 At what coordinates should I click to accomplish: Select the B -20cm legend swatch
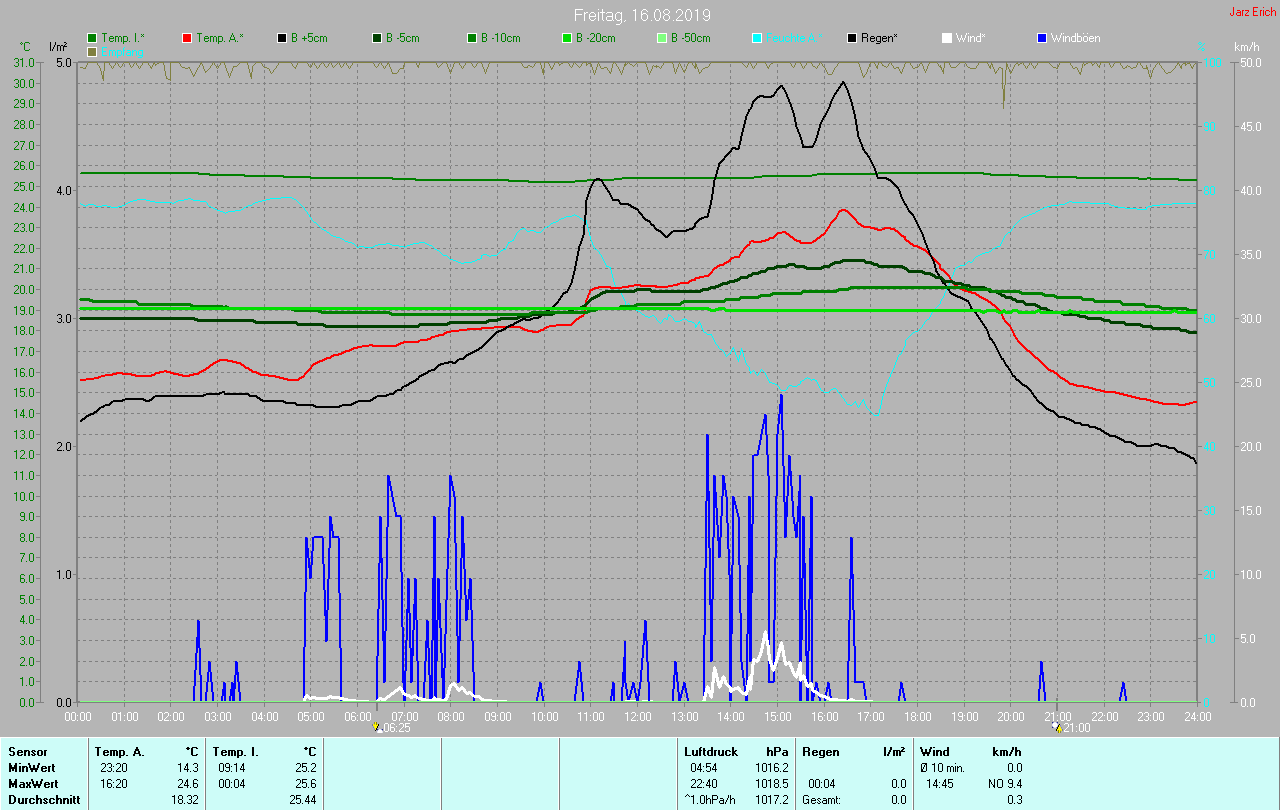click(x=567, y=38)
